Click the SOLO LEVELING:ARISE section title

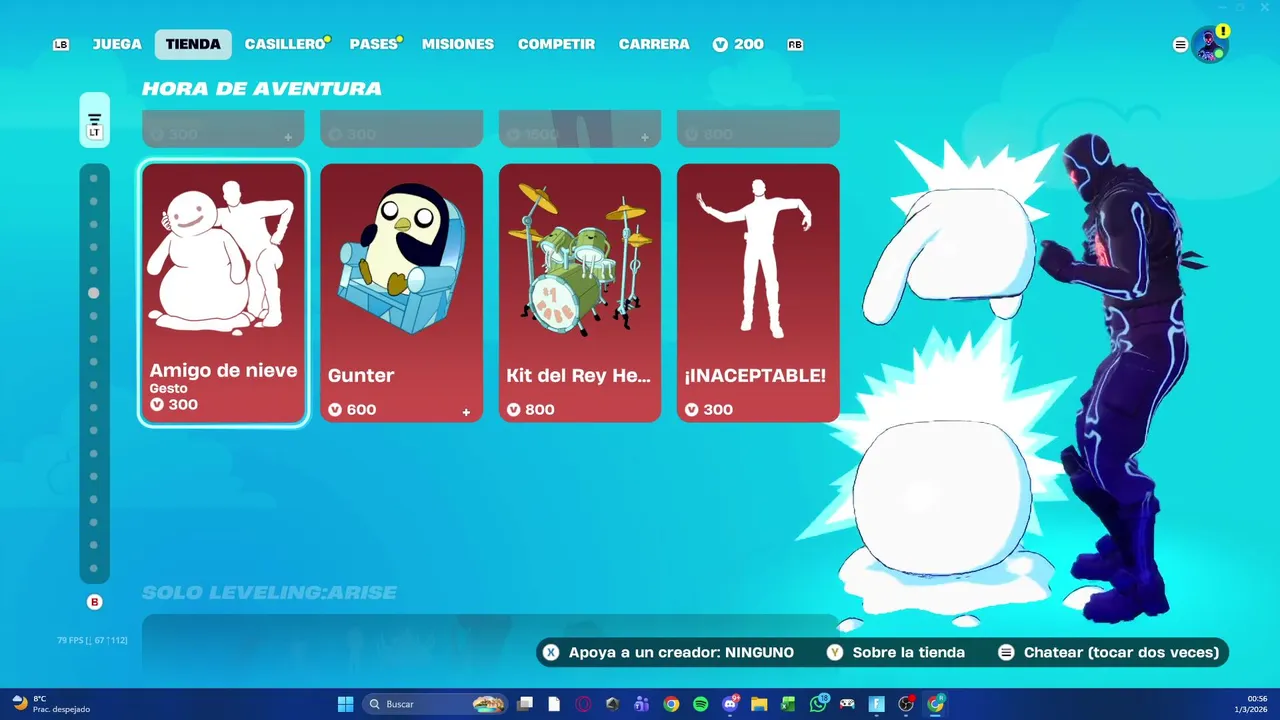pyautogui.click(x=269, y=593)
